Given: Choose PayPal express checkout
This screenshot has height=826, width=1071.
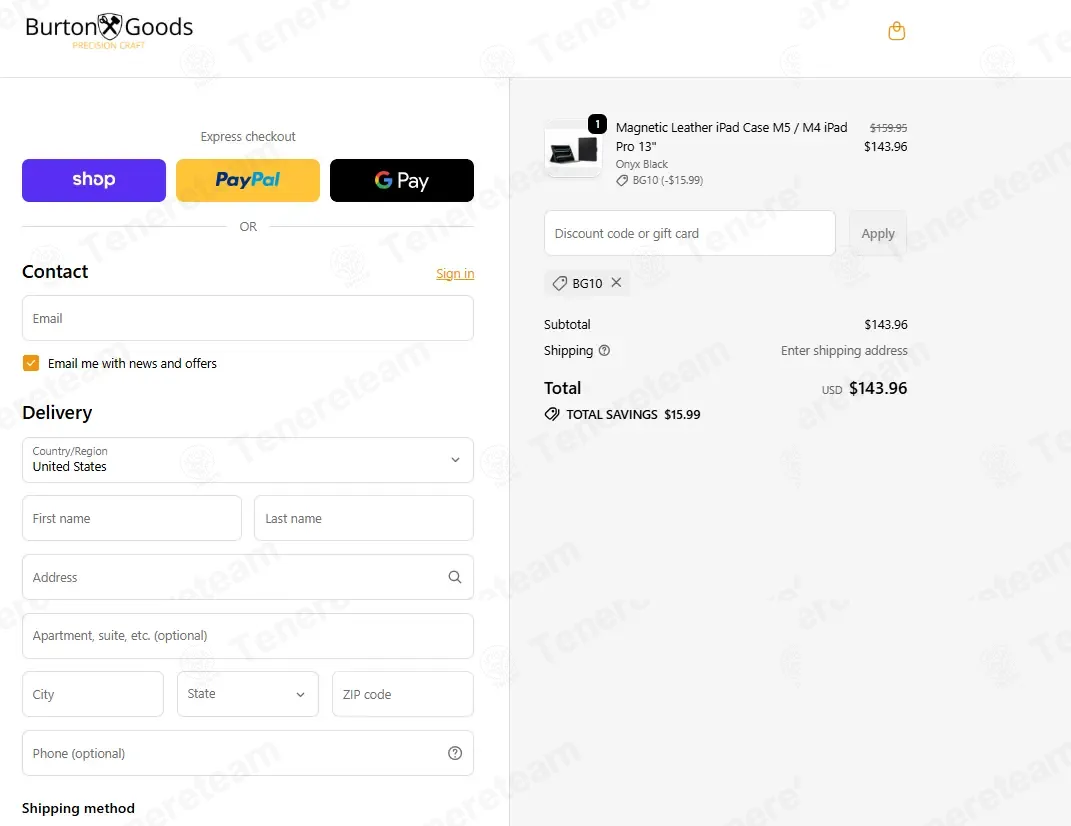Looking at the screenshot, I should [247, 180].
